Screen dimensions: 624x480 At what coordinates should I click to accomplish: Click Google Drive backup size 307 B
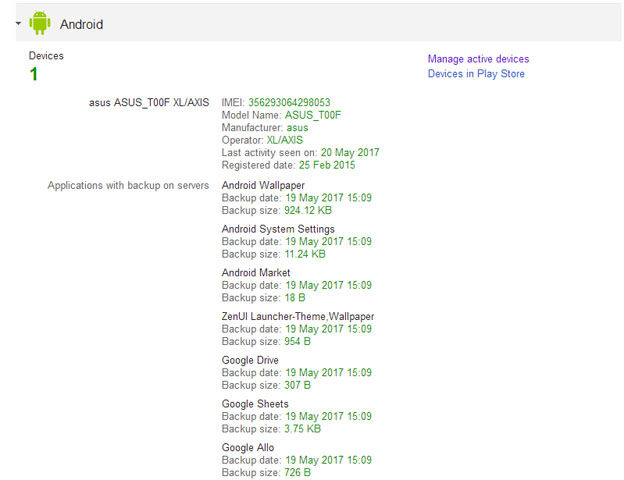point(297,385)
